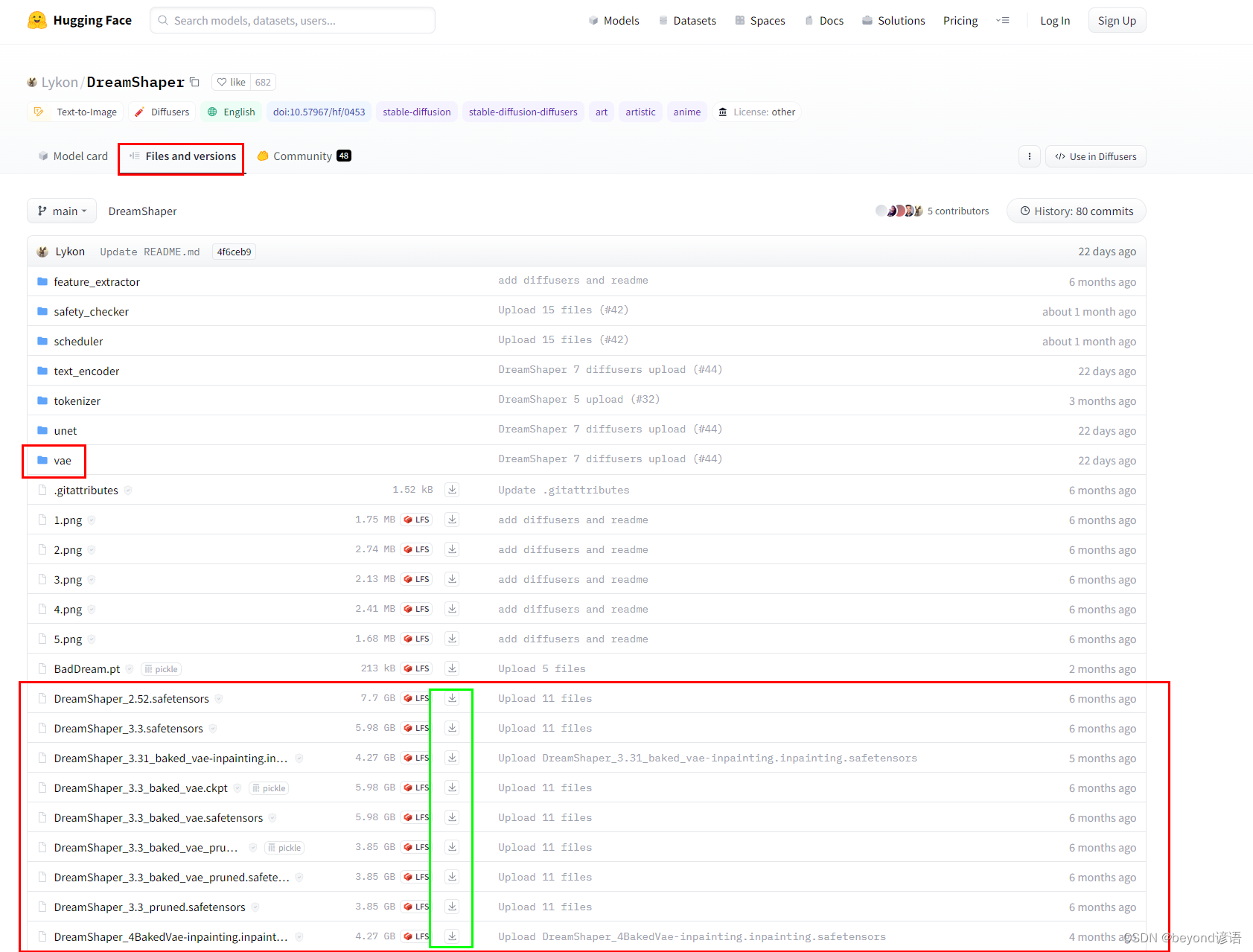Click the stable-diffusion tag
This screenshot has height=952, width=1253.
[x=417, y=112]
